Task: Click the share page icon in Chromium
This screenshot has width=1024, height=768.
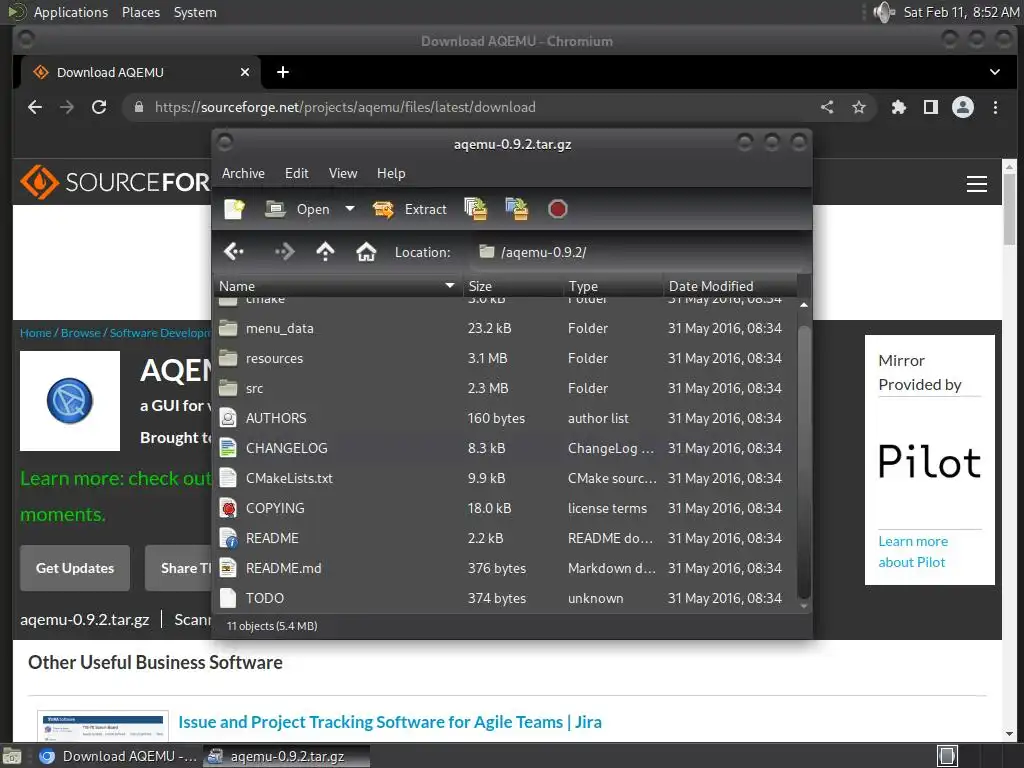Action: click(827, 107)
